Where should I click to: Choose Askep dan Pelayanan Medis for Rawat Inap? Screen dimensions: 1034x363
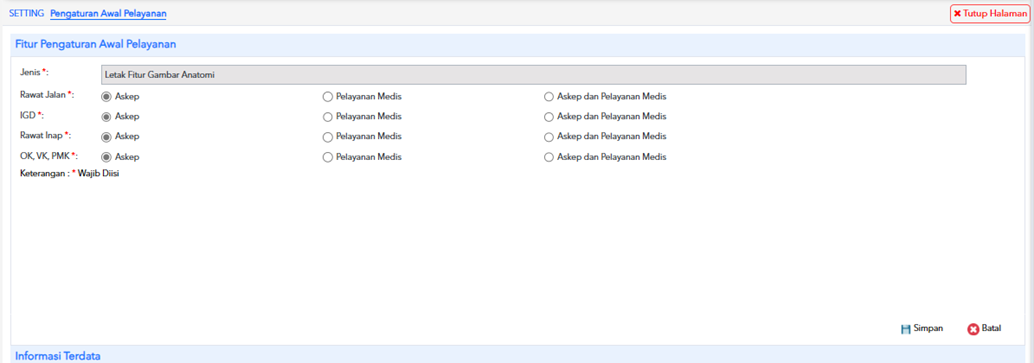(x=549, y=137)
